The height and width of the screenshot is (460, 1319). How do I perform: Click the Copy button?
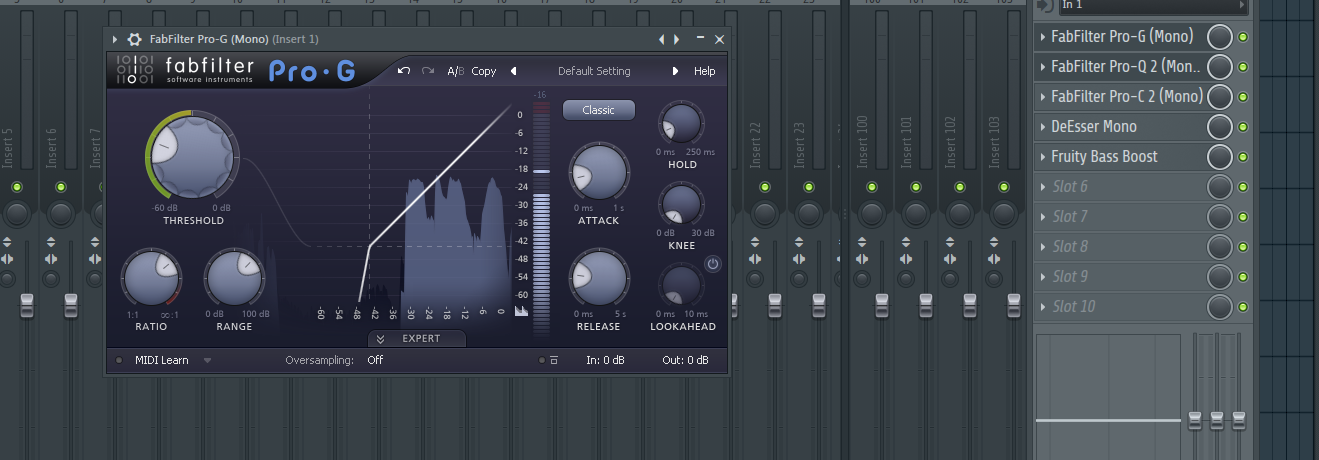coord(484,71)
